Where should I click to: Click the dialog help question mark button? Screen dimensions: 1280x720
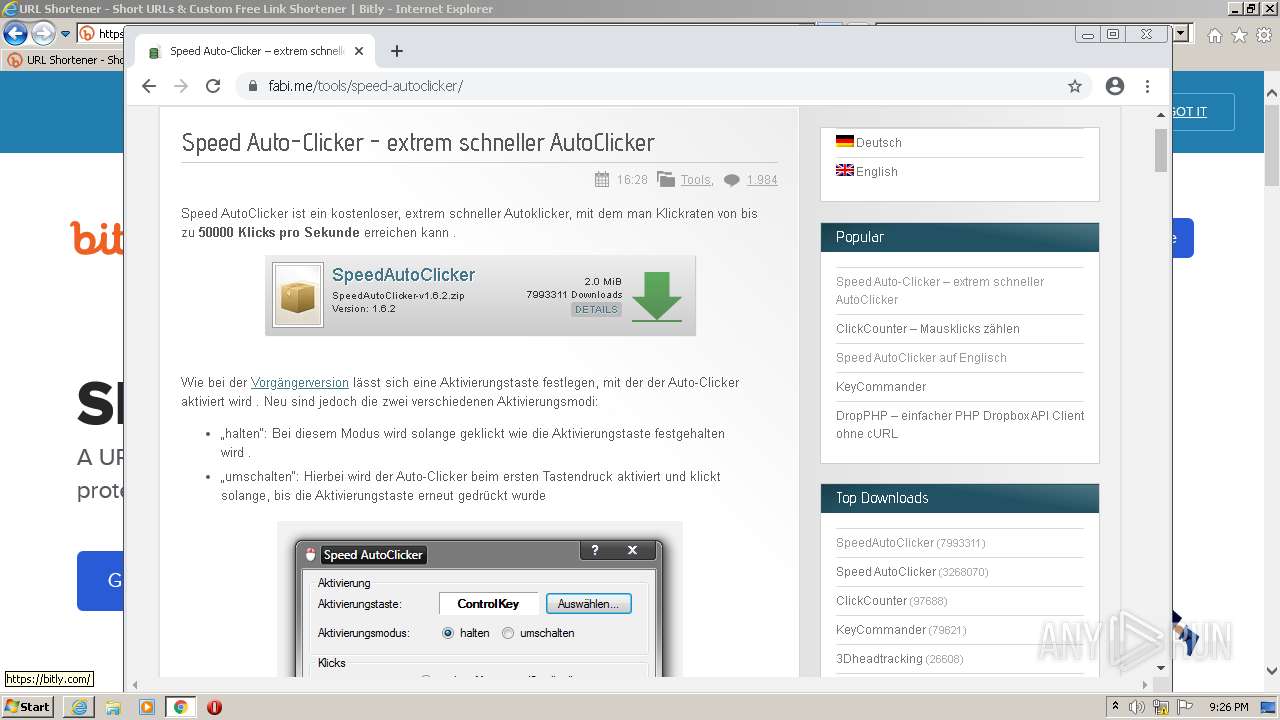(595, 550)
